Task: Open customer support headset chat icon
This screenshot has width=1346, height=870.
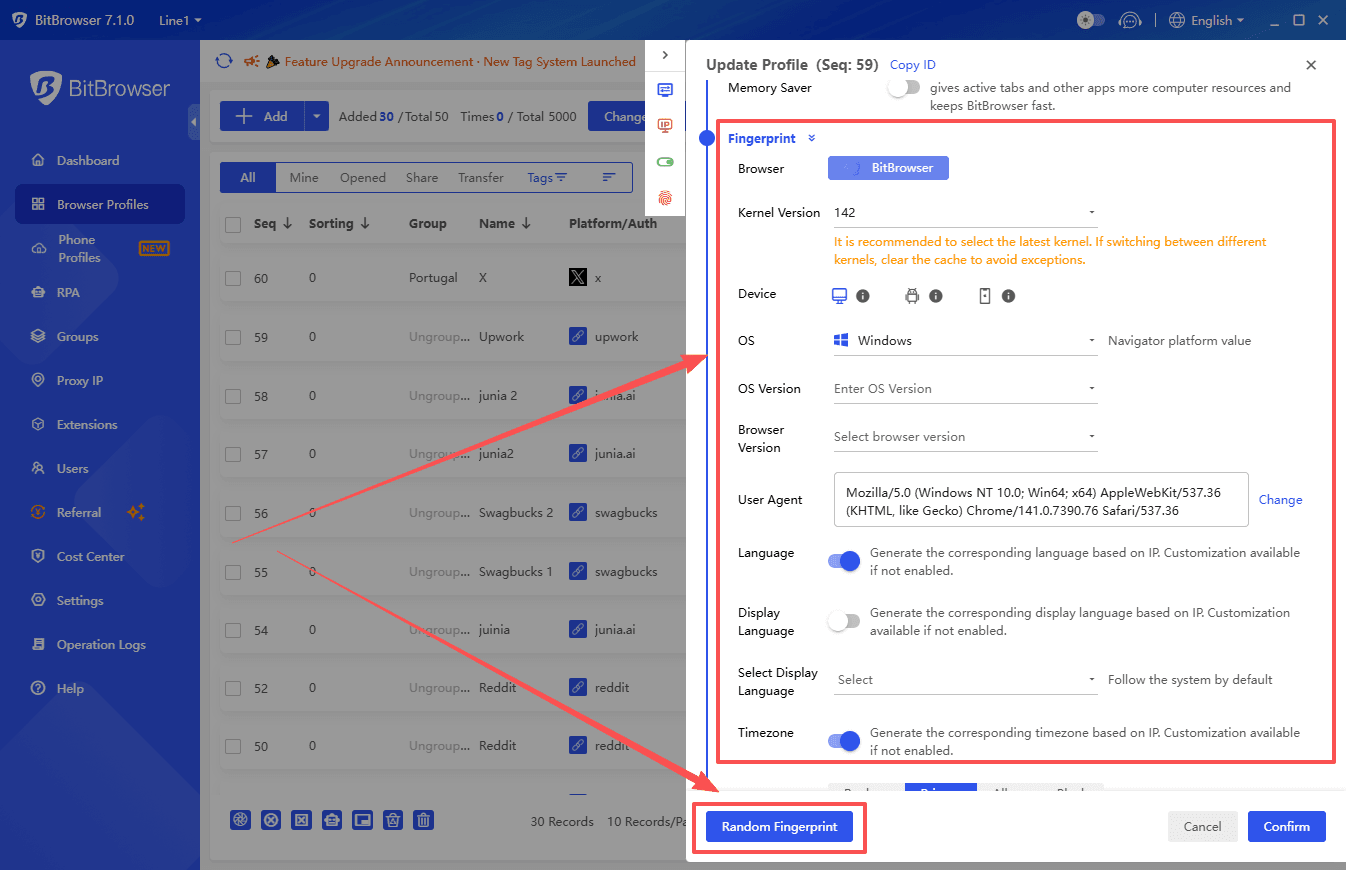Action: coord(1130,20)
